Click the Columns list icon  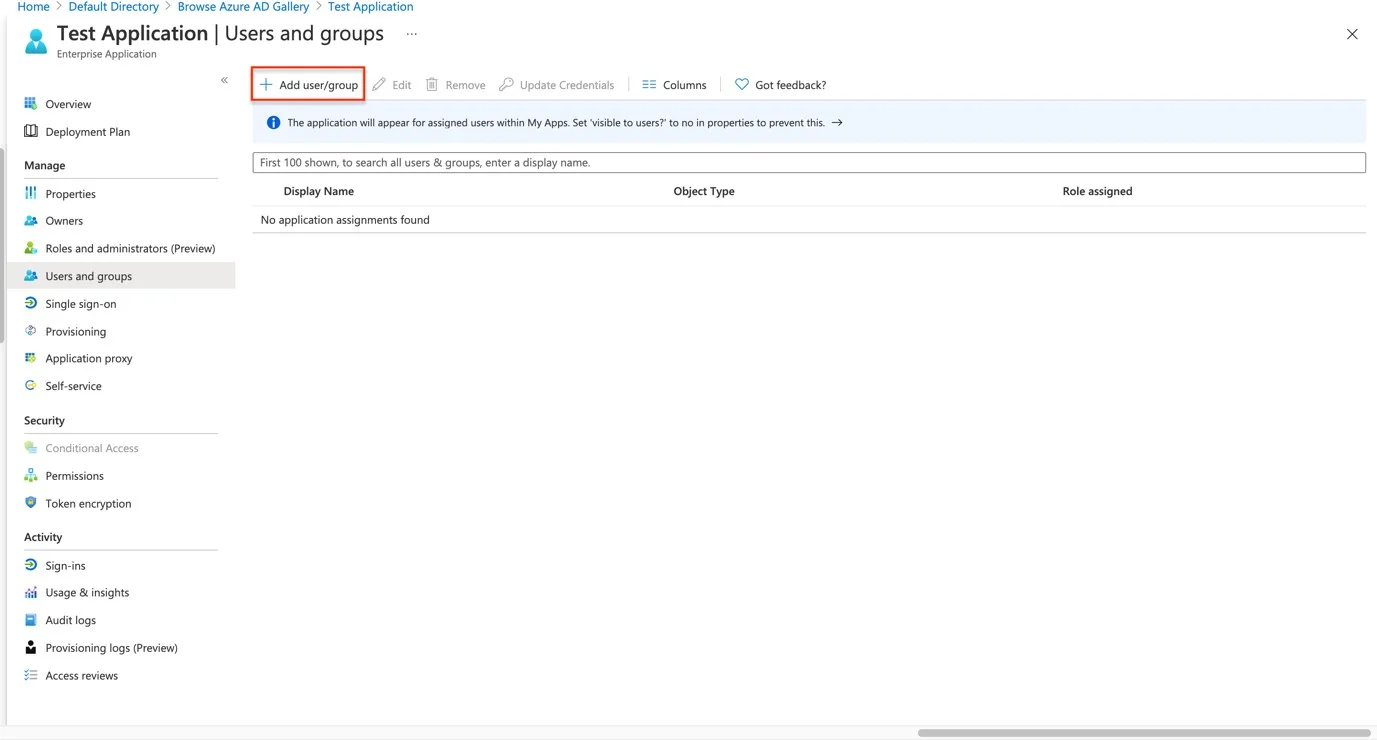click(649, 85)
